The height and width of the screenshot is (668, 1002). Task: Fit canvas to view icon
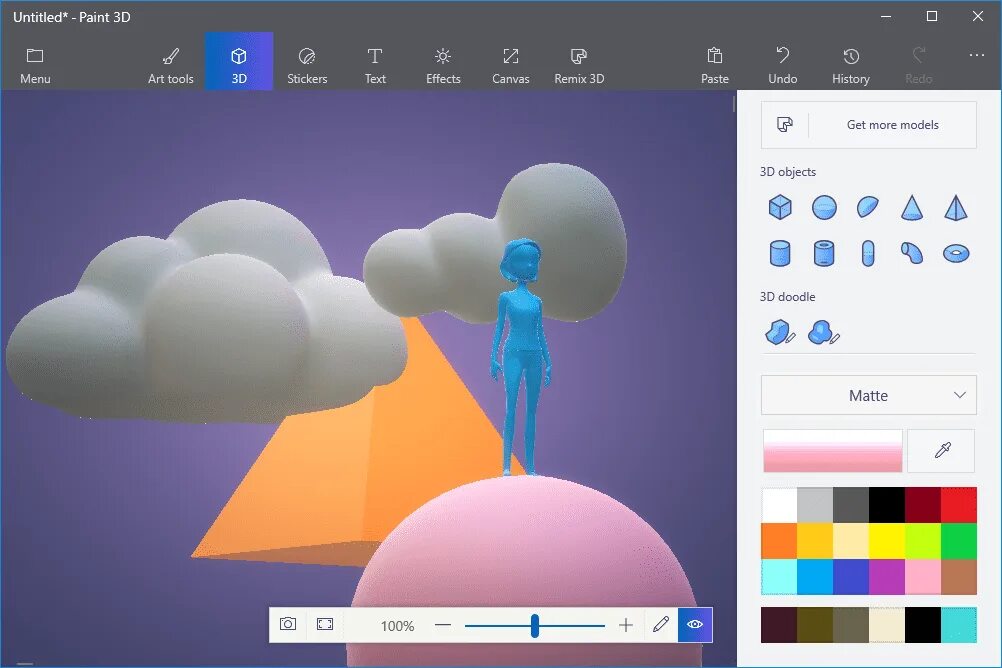[x=325, y=625]
